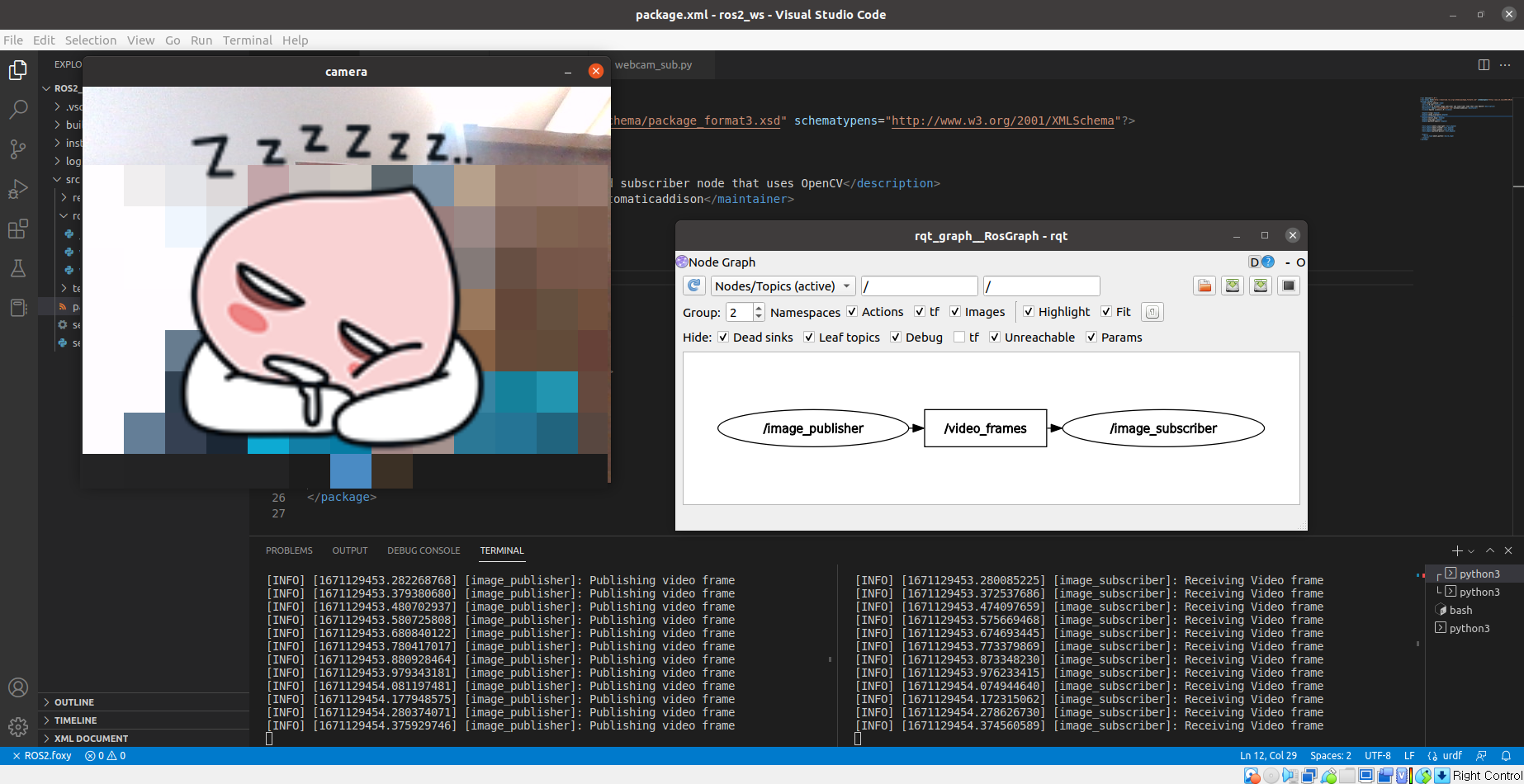Click ROS2.foxy status bar item
This screenshot has height=784, width=1524.
tap(41, 755)
